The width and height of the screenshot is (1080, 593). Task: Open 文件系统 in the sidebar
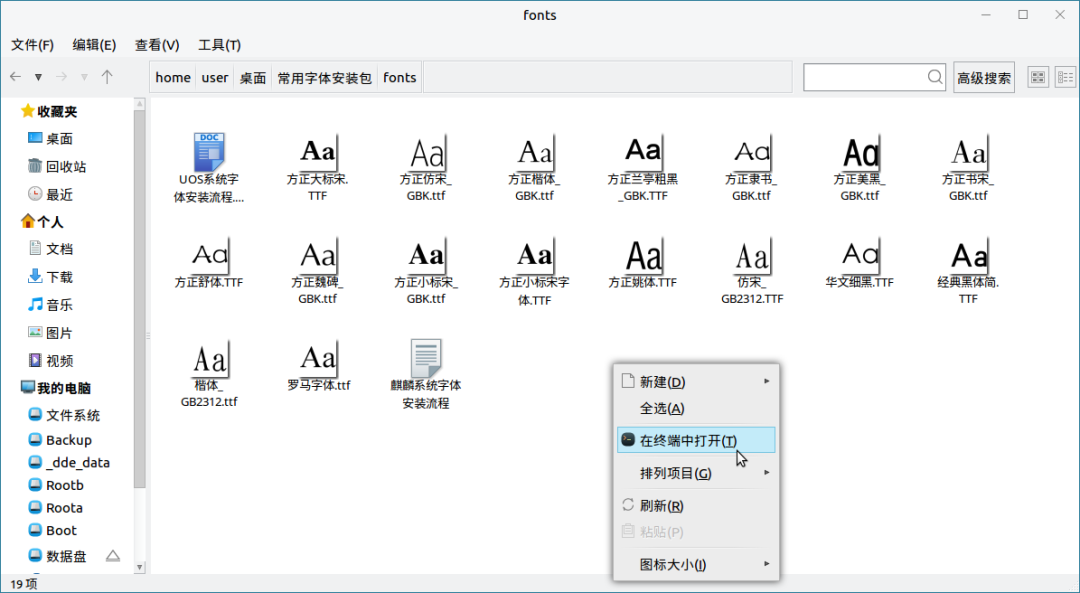point(64,415)
